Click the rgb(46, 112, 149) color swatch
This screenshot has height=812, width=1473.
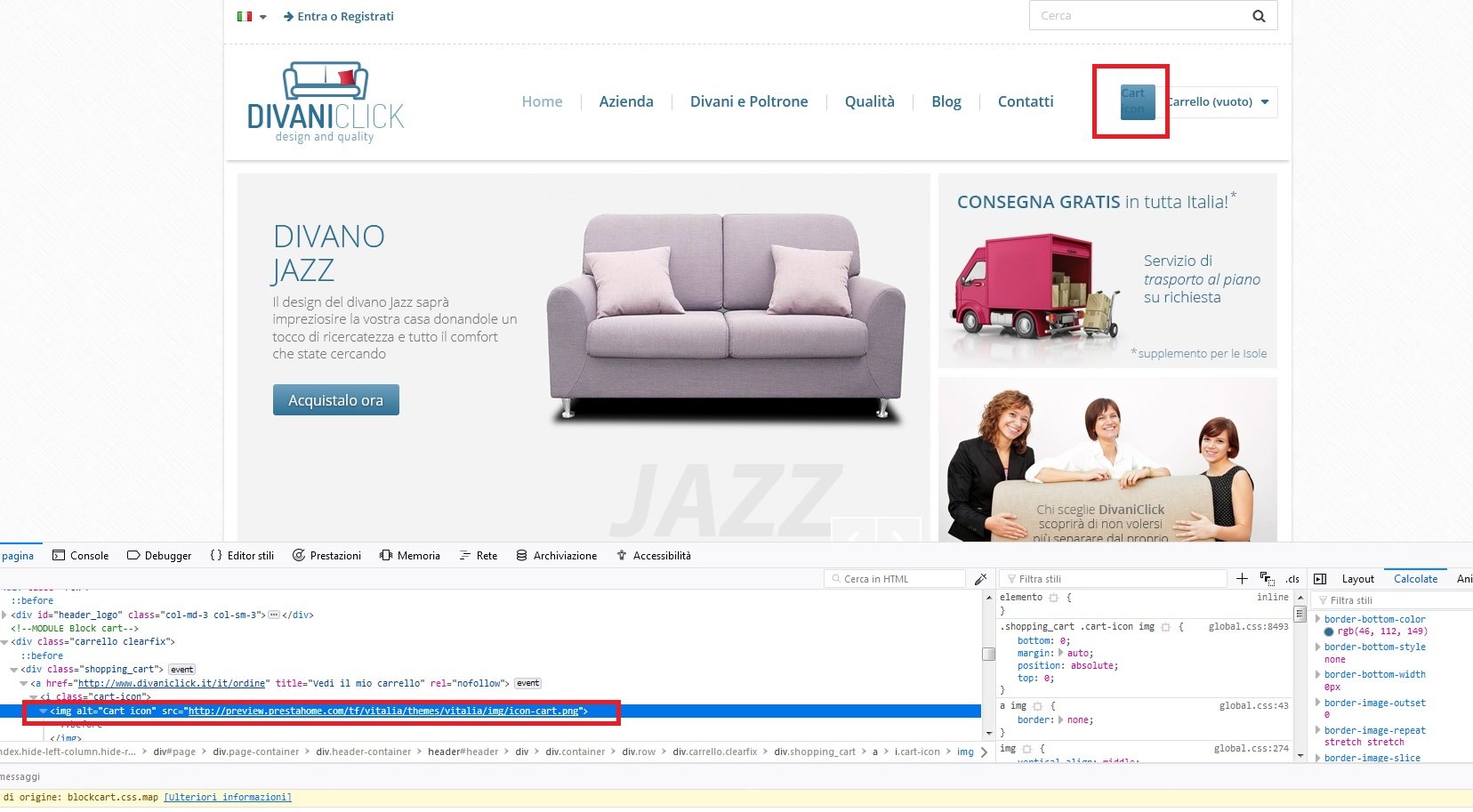pos(1329,631)
